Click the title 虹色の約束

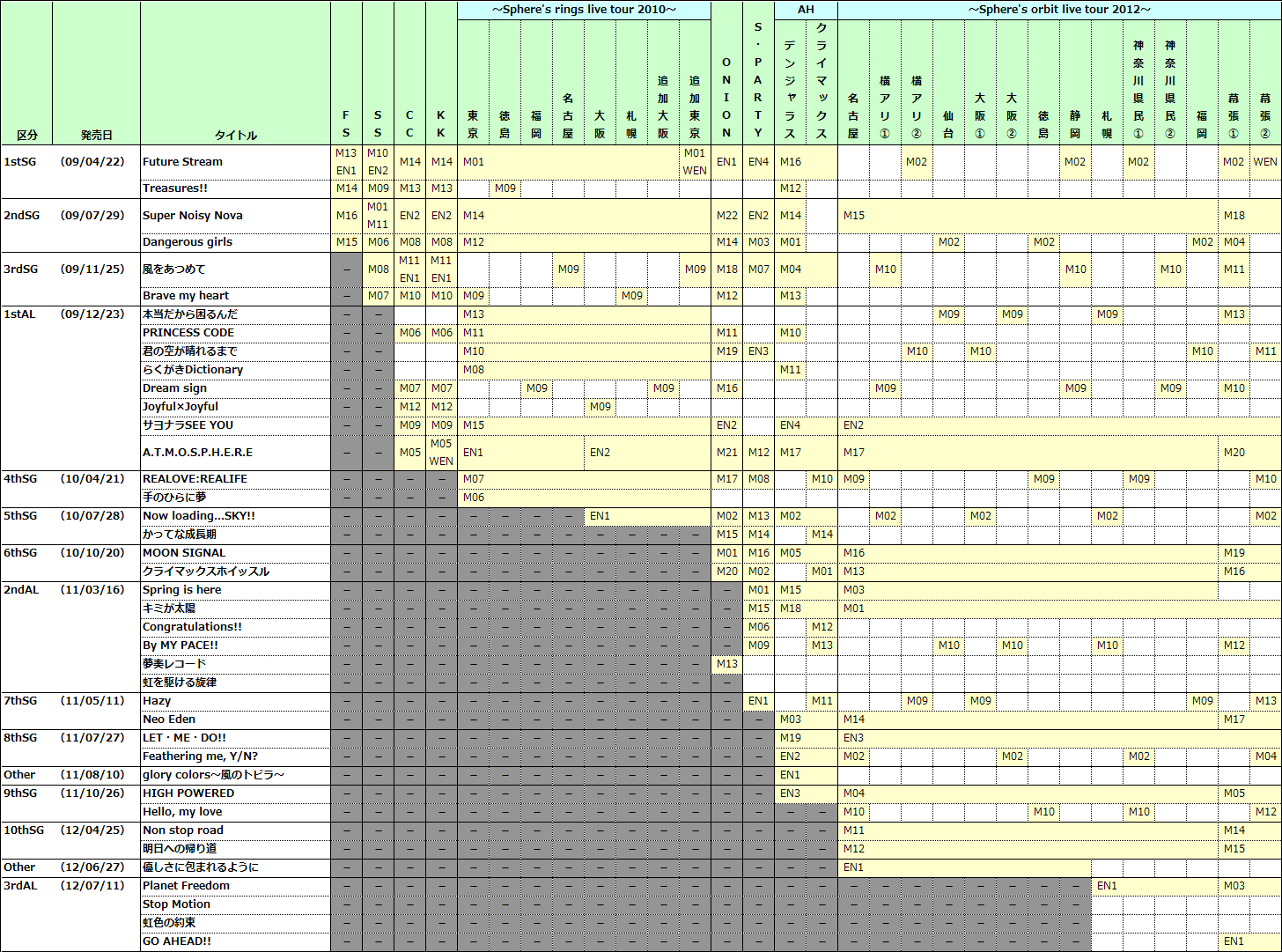[x=169, y=923]
